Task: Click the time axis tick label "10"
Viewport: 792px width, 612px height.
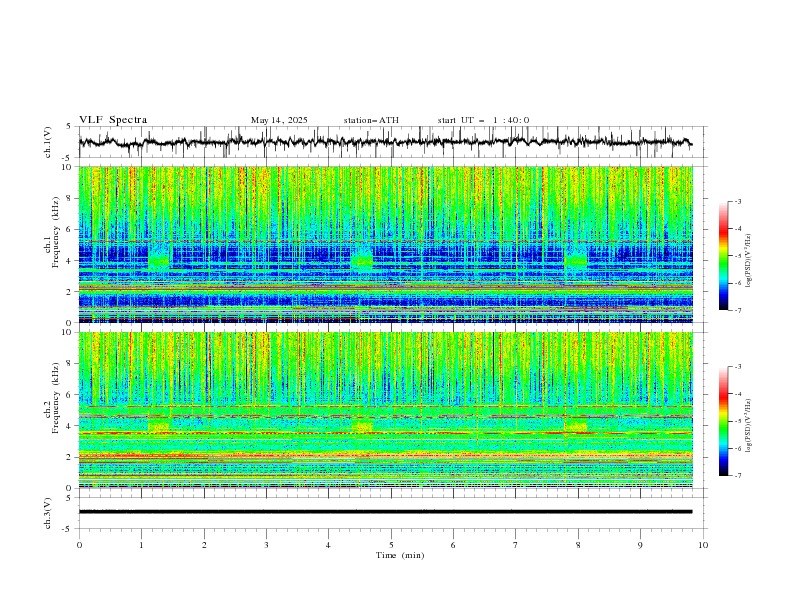Action: pos(703,545)
